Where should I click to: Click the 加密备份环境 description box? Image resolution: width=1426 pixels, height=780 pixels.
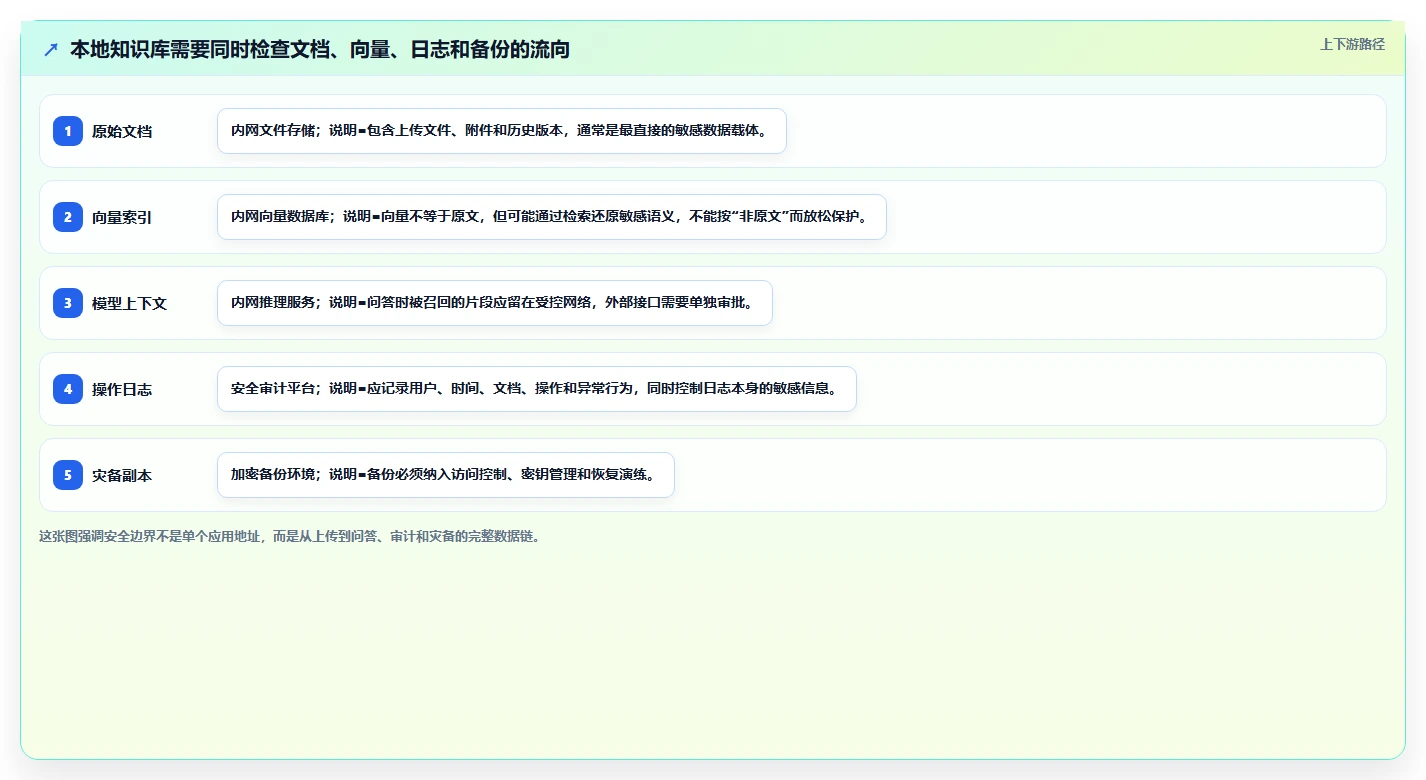446,475
